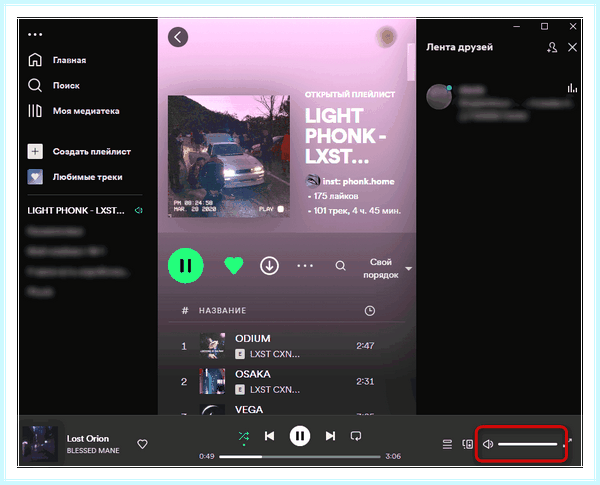Image resolution: width=600 pixels, height=485 pixels.
Task: Click add friends icon in Лента друзей
Action: (552, 47)
